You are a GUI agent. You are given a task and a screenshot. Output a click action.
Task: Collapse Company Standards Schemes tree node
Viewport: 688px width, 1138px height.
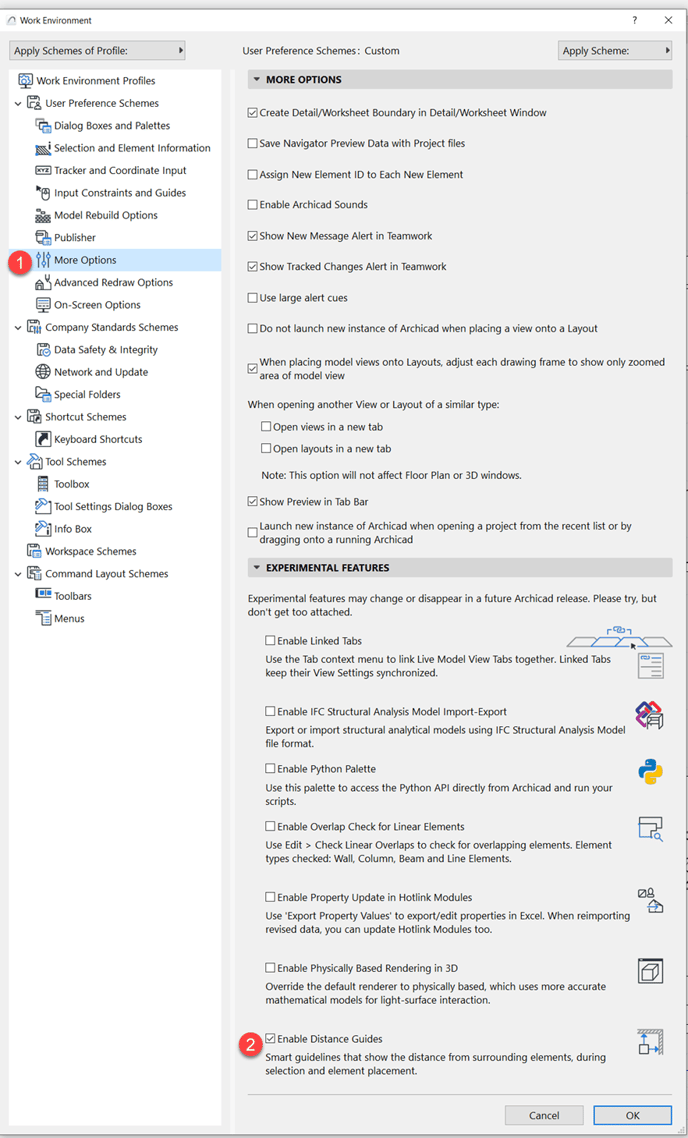[18, 327]
